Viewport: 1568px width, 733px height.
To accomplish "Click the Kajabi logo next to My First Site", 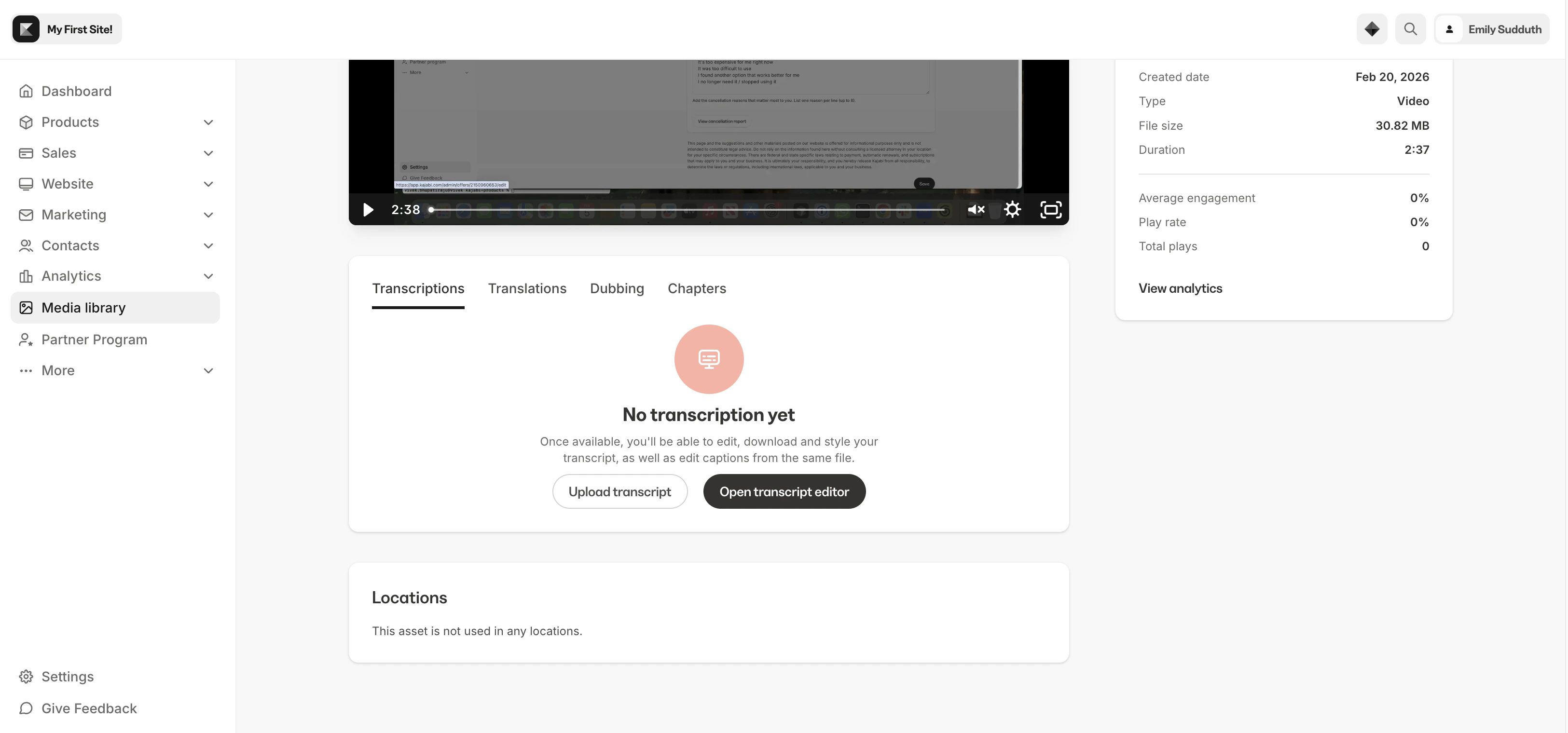I will (x=26, y=28).
